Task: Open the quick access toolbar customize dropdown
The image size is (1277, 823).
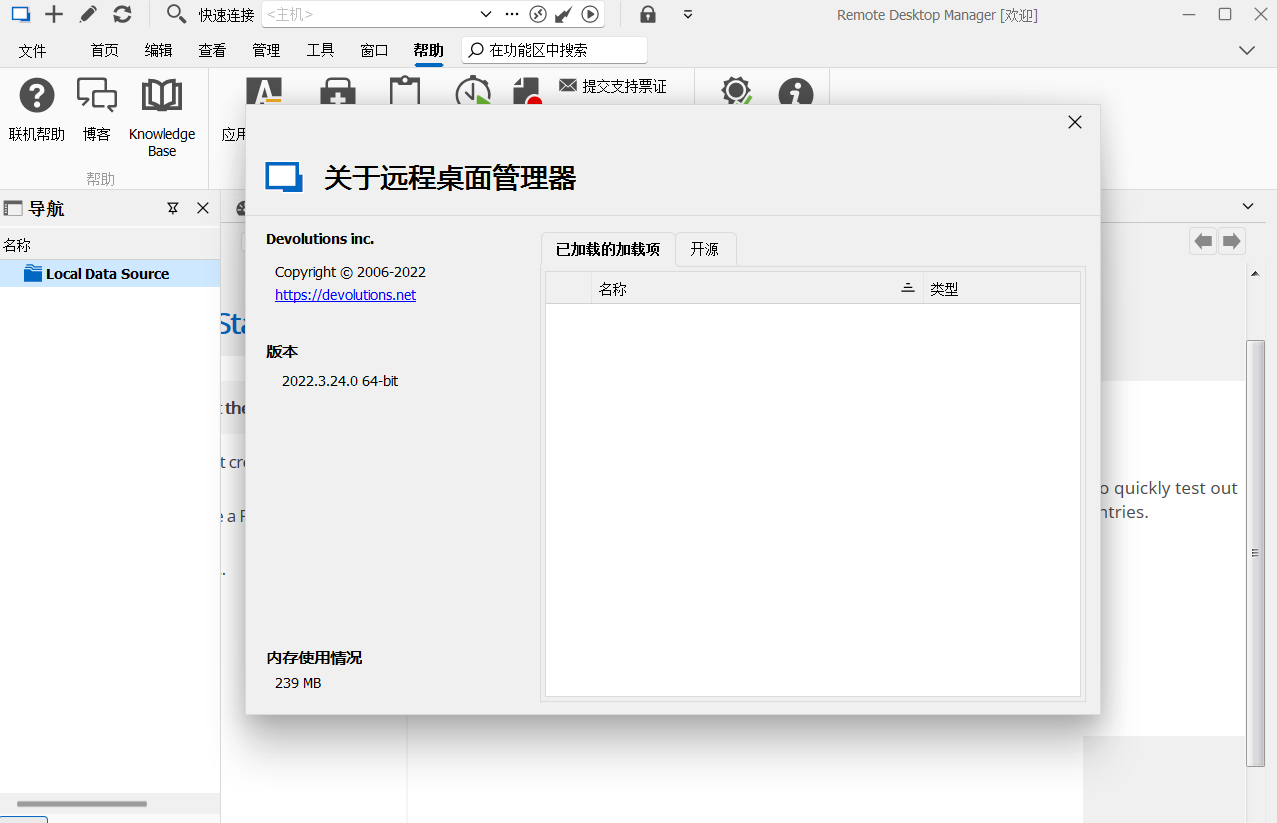Action: point(688,14)
